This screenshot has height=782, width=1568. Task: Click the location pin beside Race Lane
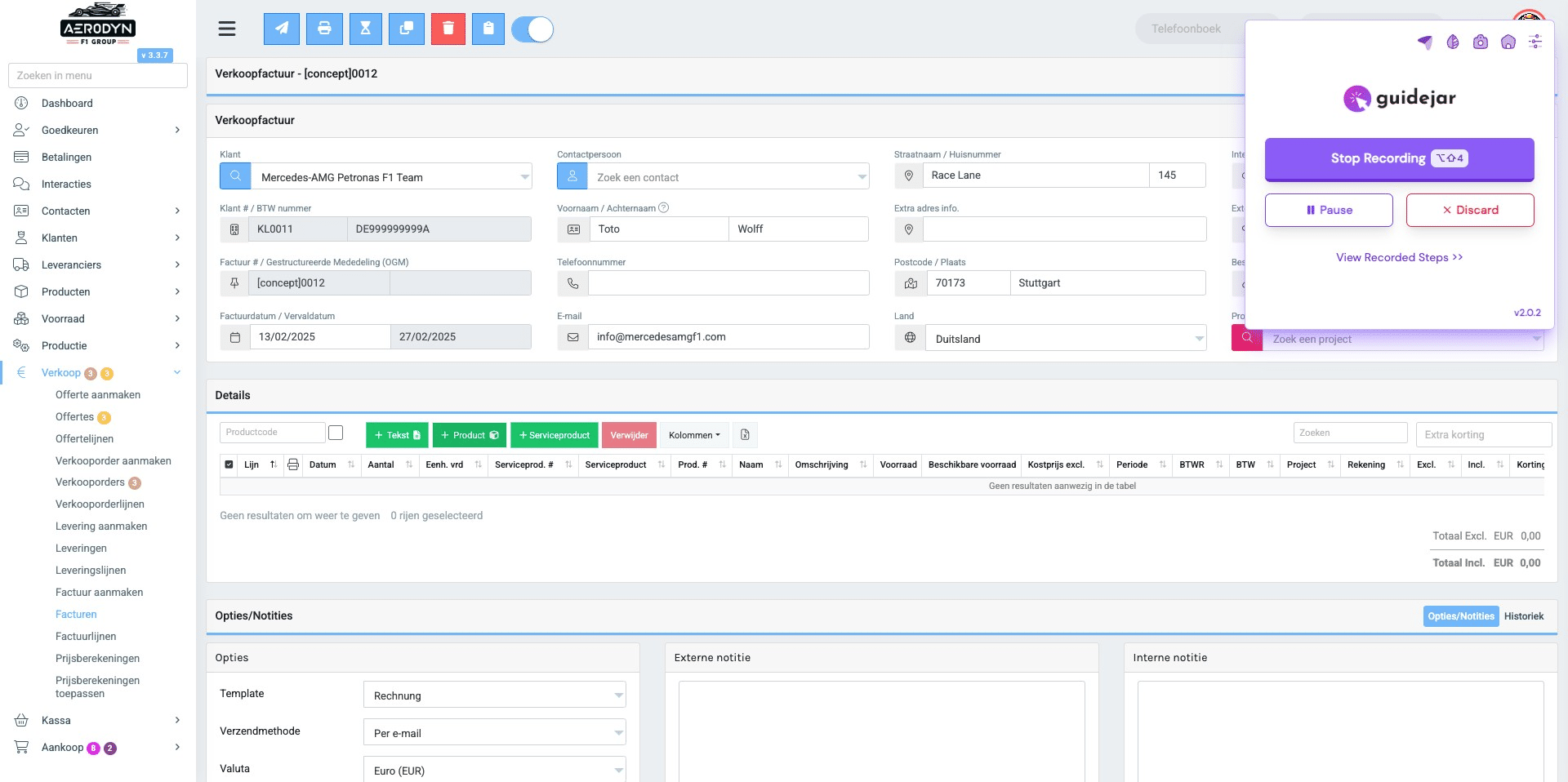tap(909, 176)
